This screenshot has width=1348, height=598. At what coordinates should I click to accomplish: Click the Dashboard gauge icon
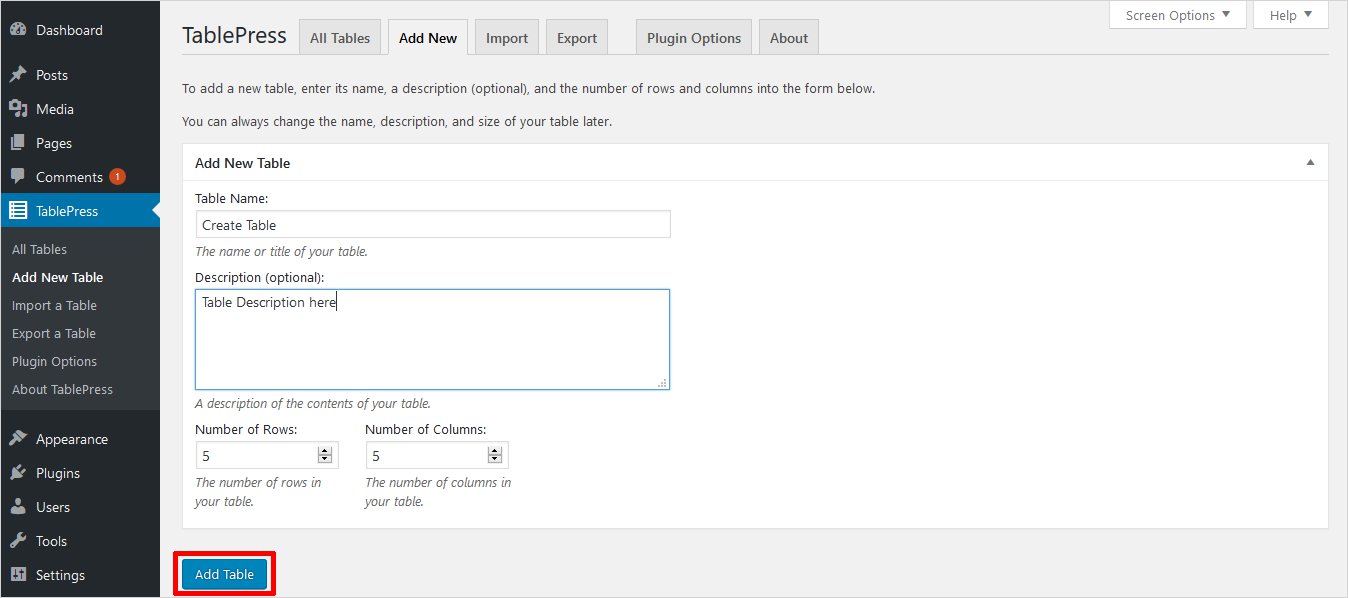click(18, 30)
